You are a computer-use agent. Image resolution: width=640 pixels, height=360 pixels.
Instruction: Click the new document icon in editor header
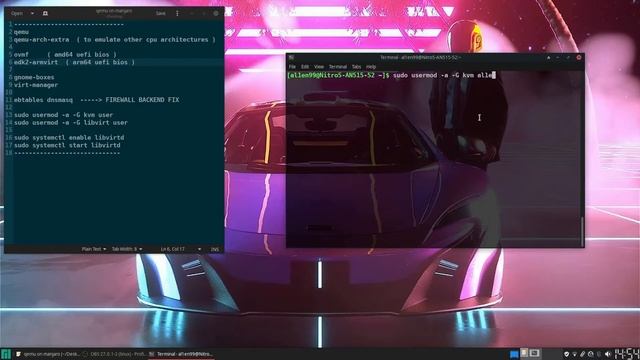(45, 13)
